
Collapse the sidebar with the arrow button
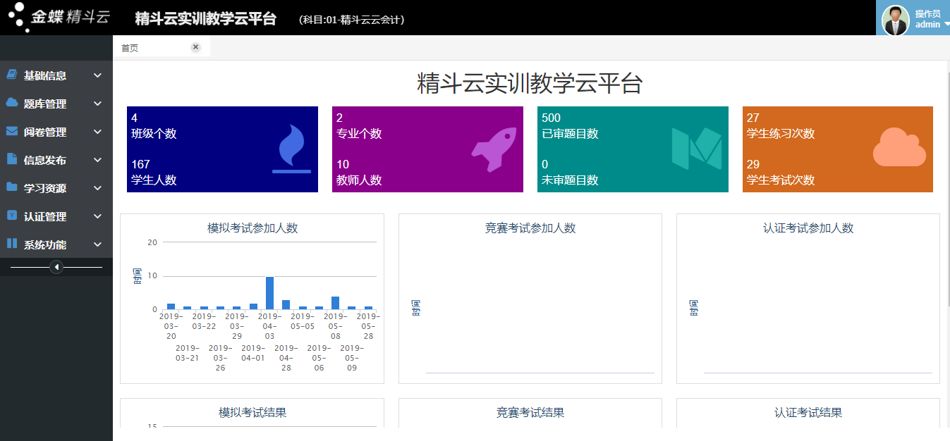pos(56,267)
